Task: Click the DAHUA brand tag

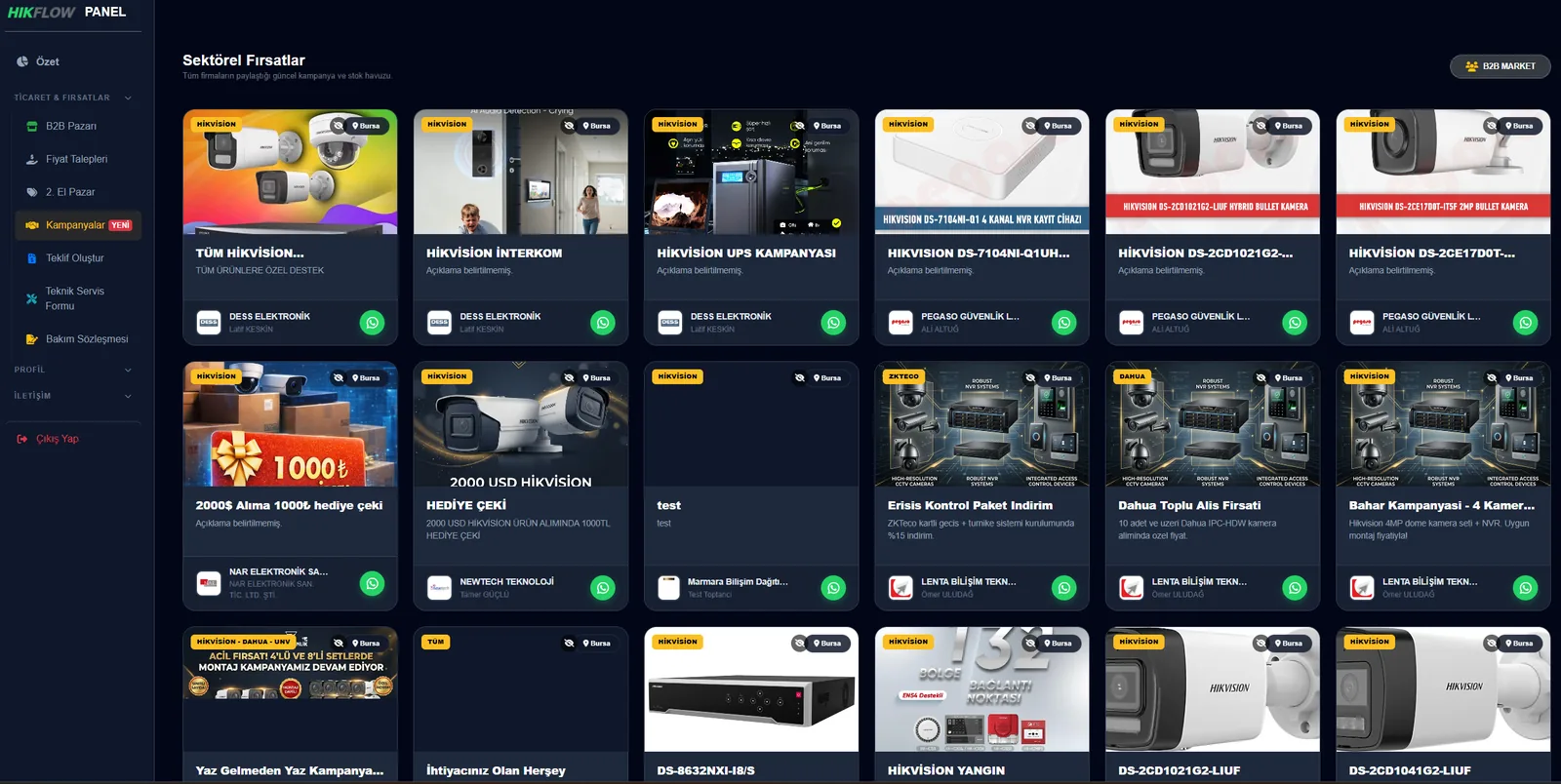Action: coord(1133,376)
